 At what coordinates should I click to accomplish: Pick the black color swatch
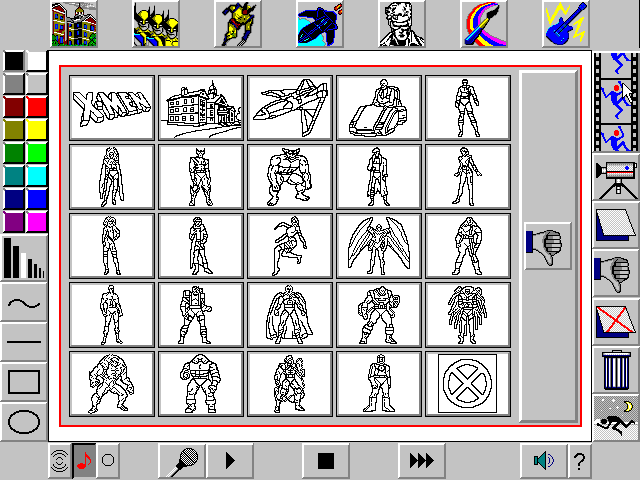(x=14, y=60)
